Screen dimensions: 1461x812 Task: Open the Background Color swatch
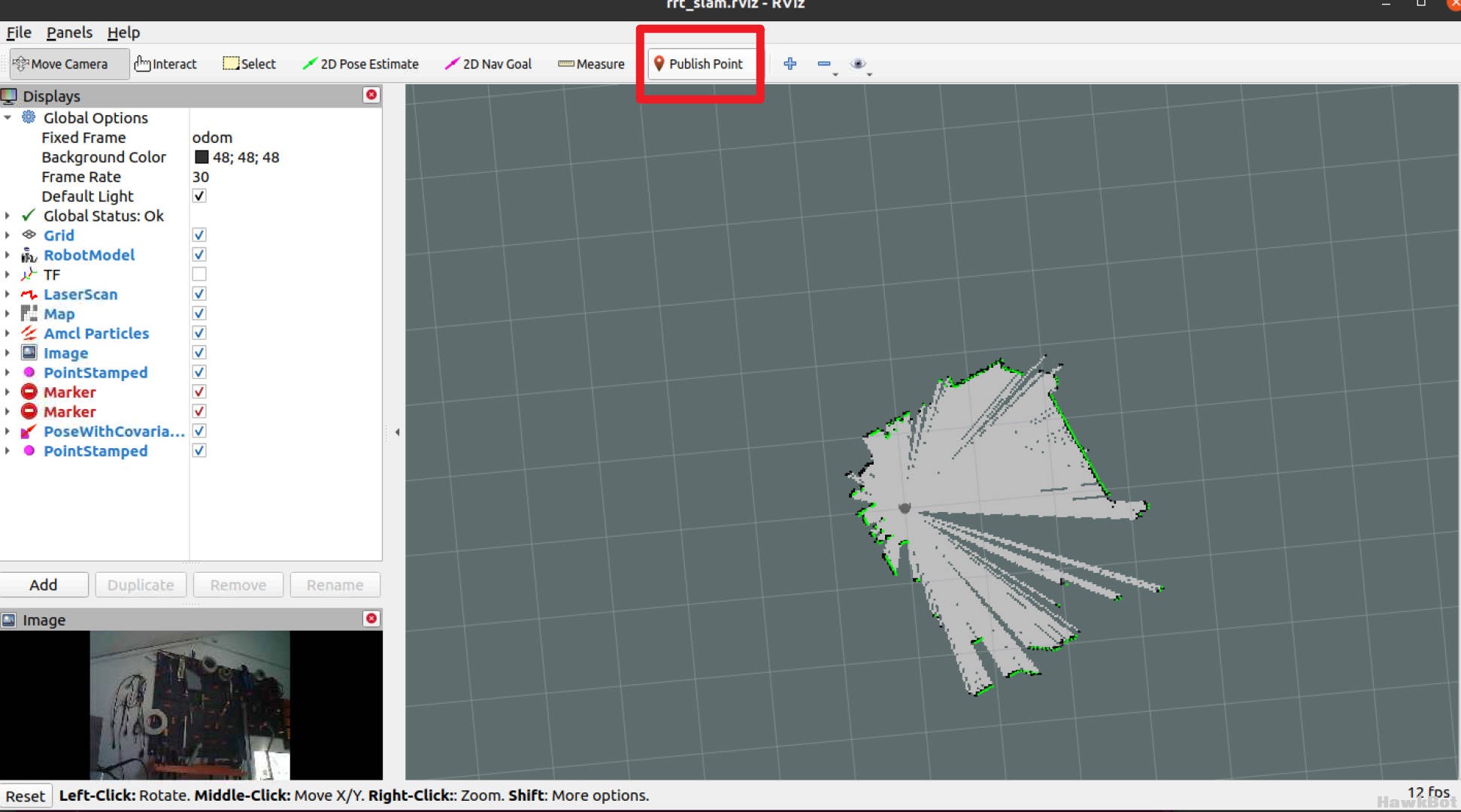[202, 157]
